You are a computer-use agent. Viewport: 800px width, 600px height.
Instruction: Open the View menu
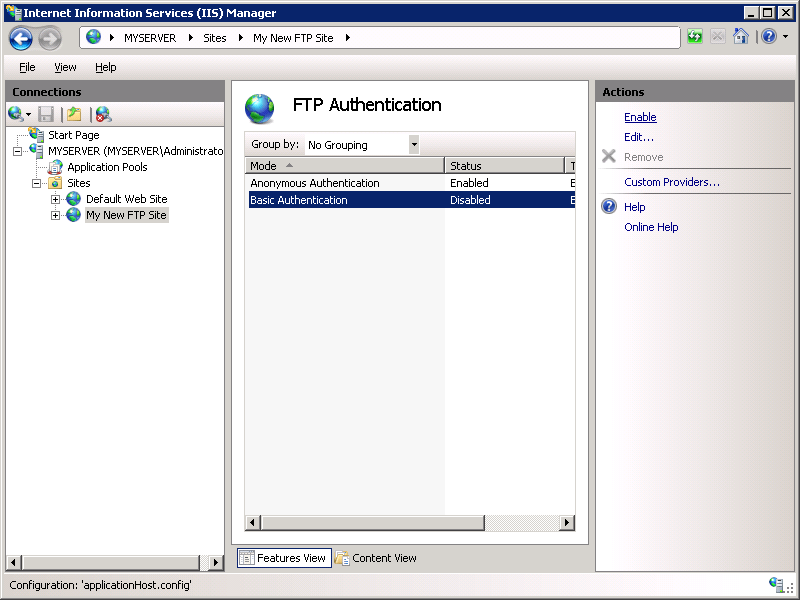coord(64,67)
